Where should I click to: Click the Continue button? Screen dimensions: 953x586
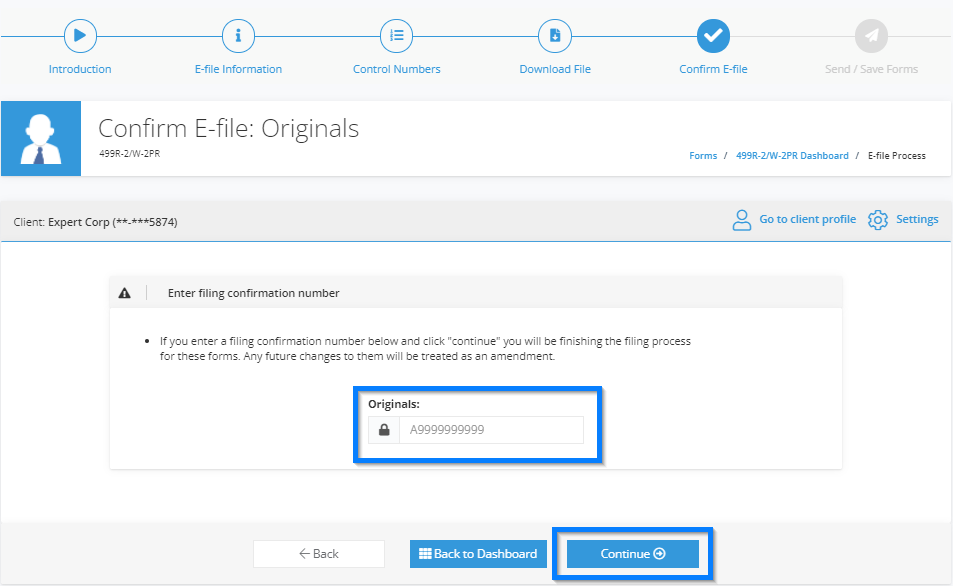click(x=633, y=554)
